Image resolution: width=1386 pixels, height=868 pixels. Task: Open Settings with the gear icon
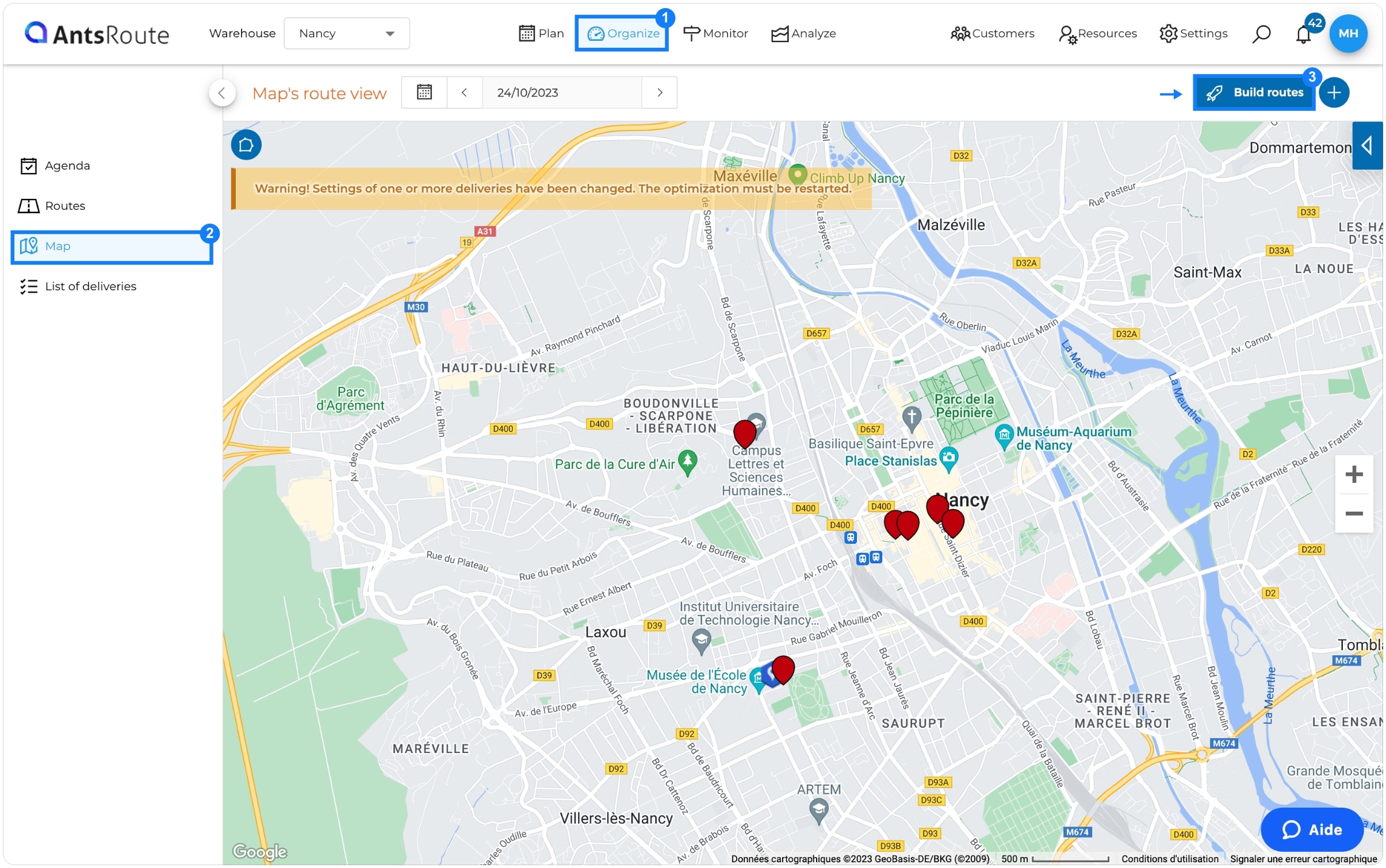coord(1193,33)
